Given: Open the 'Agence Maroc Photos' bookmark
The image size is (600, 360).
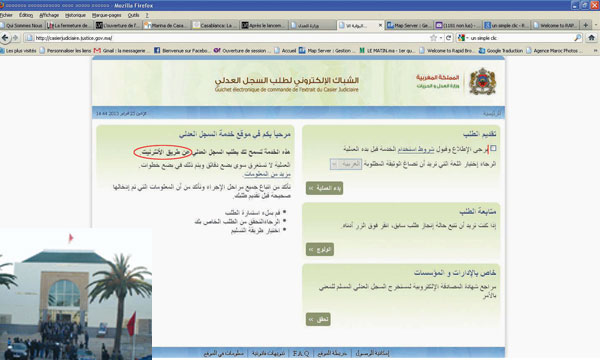Looking at the screenshot, I should click(x=555, y=50).
